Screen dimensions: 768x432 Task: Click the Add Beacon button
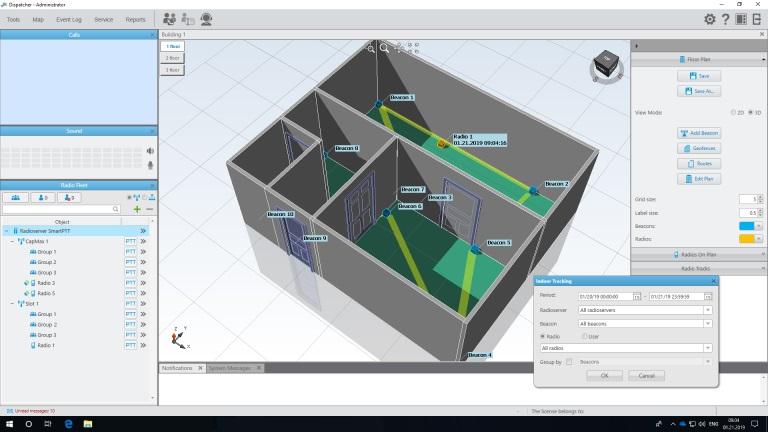click(699, 133)
